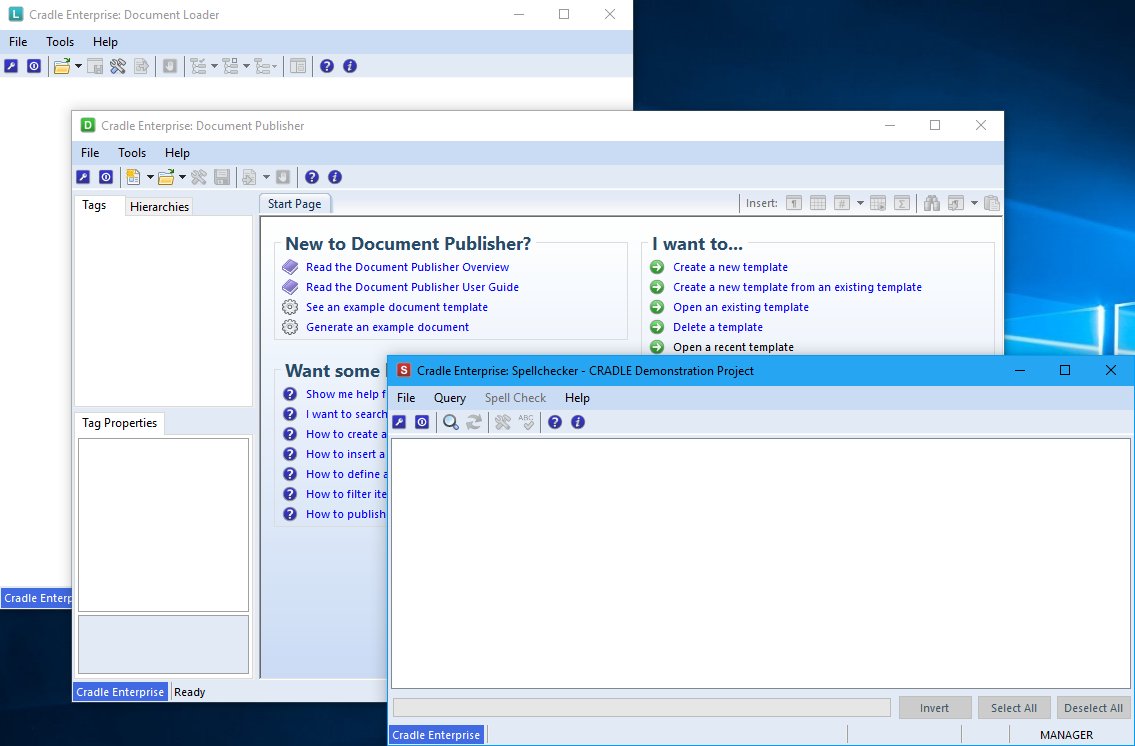Switch to the Hierarchies tab
Viewport: 1135px width, 746px height.
[x=159, y=206]
